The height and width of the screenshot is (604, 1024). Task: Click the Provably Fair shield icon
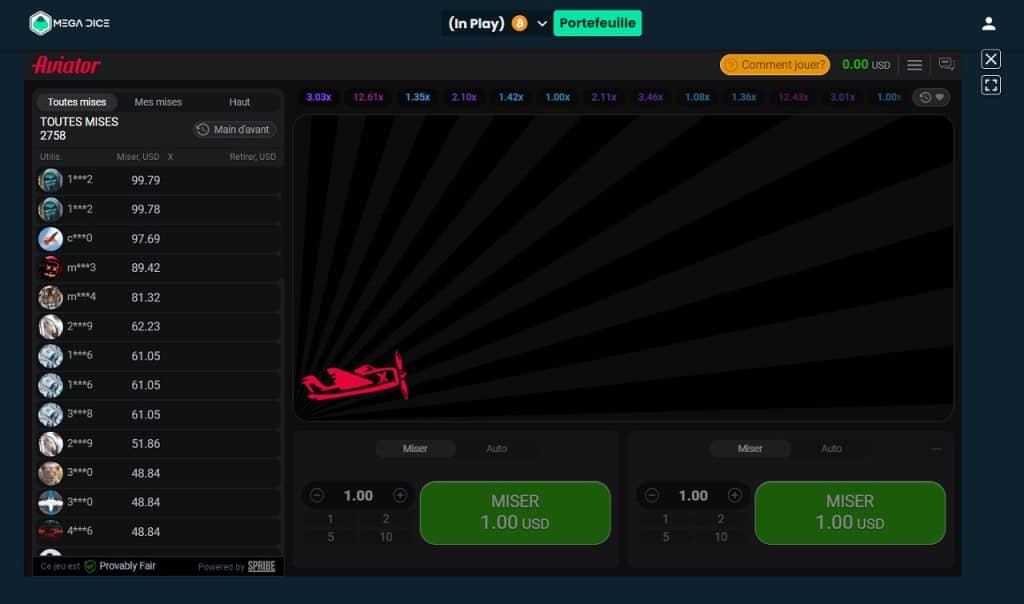click(x=90, y=566)
